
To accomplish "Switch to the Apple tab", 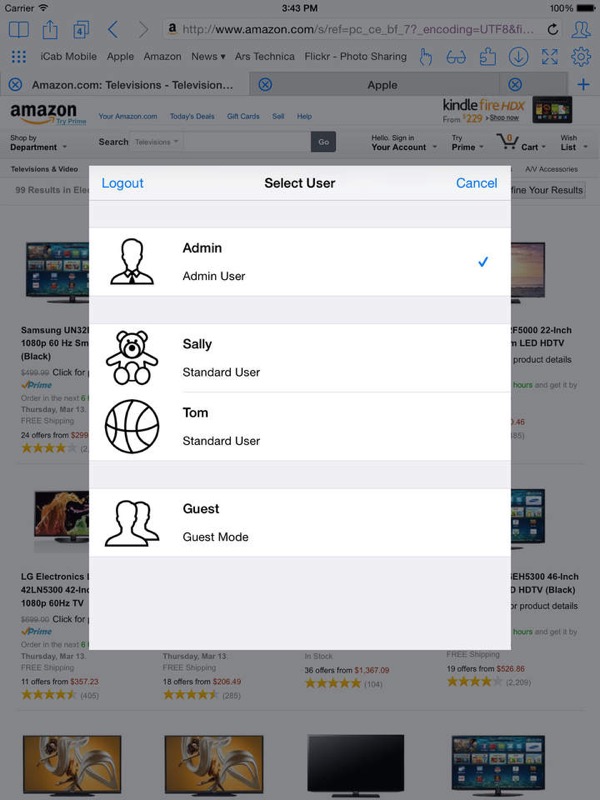I will [382, 85].
